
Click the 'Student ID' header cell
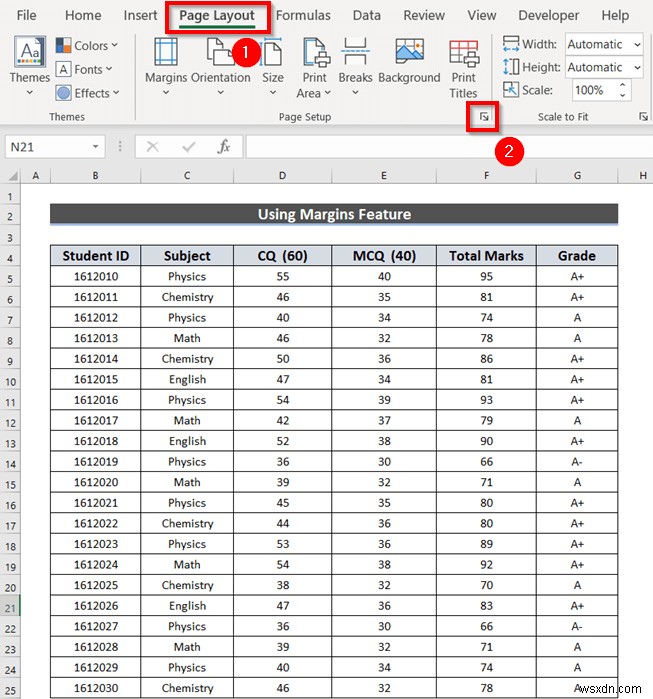click(x=95, y=256)
